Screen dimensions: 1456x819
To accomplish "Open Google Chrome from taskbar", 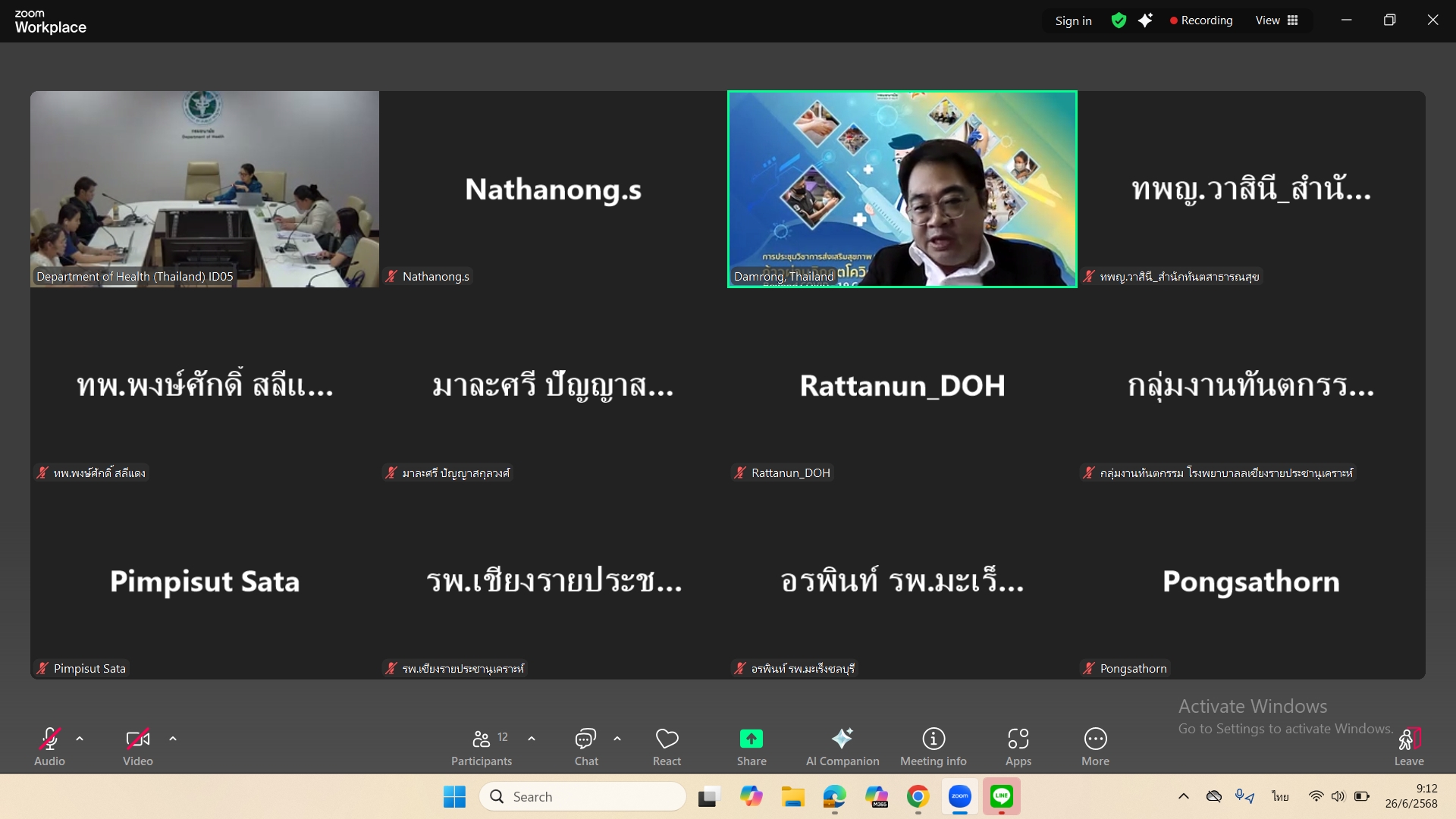I will (918, 796).
